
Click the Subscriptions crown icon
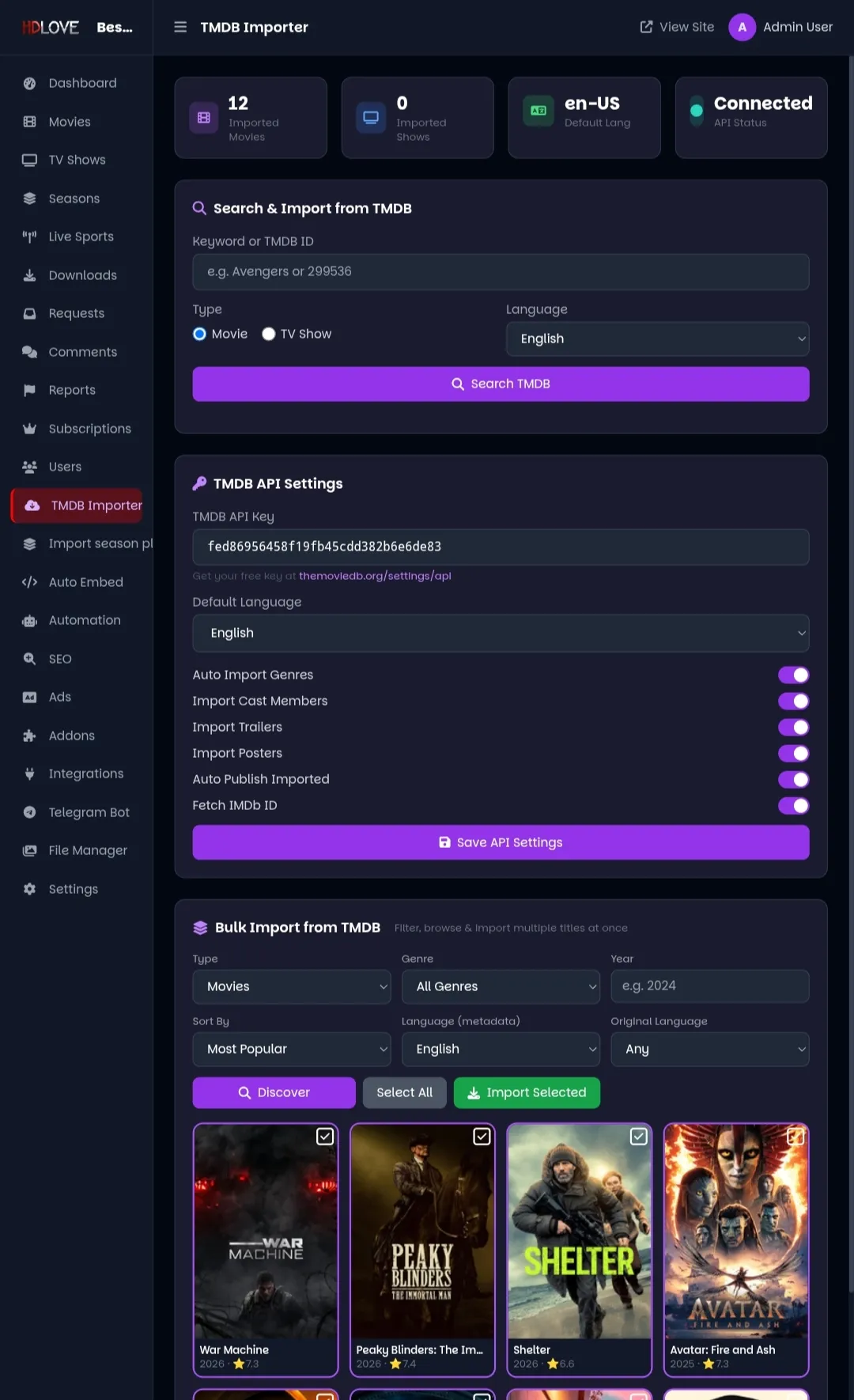[x=29, y=429]
